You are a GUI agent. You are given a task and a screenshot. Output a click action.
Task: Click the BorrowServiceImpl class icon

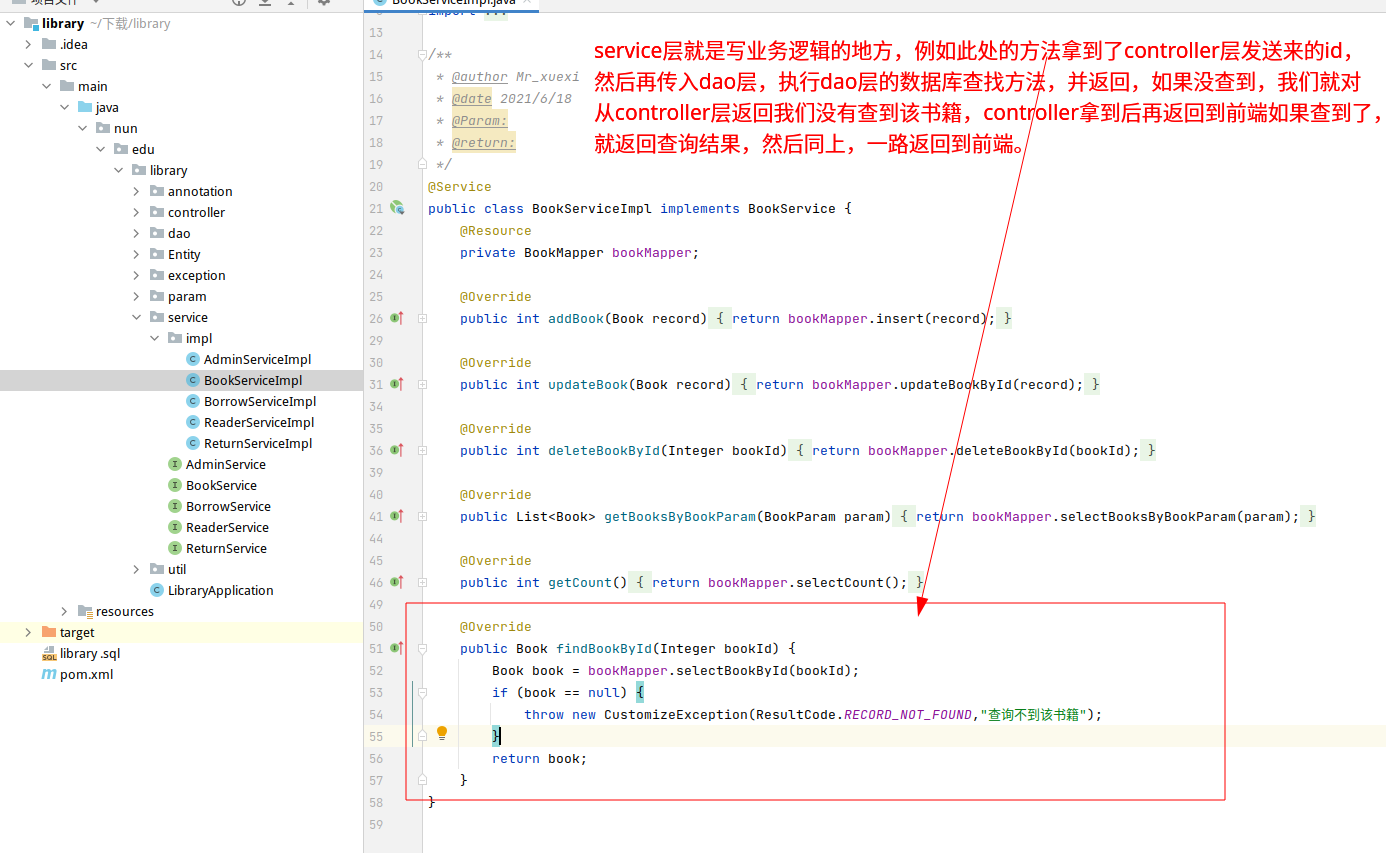[x=193, y=401]
